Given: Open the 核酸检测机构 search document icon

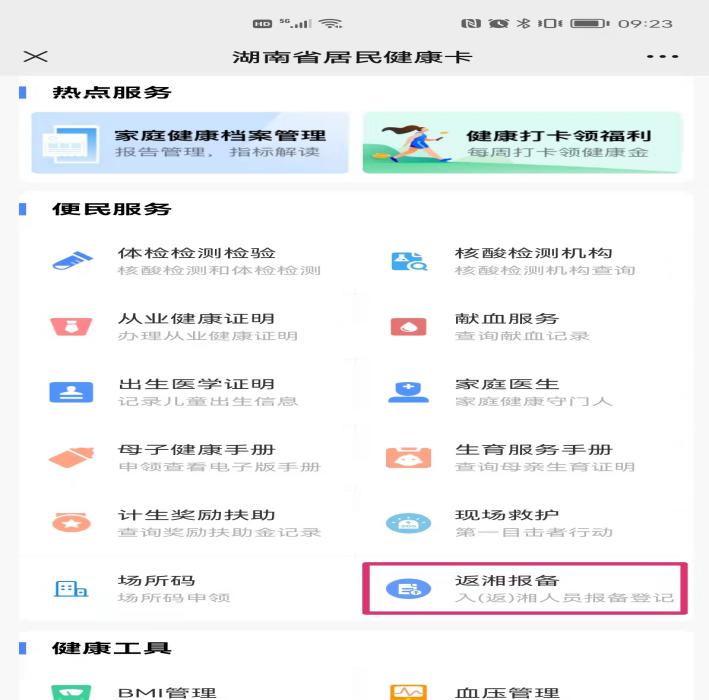Looking at the screenshot, I should pos(409,261).
